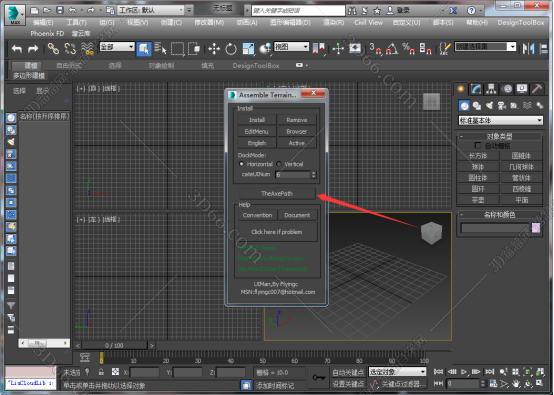Select the Select and Move tool
This screenshot has height=395, width=554.
click(214, 48)
